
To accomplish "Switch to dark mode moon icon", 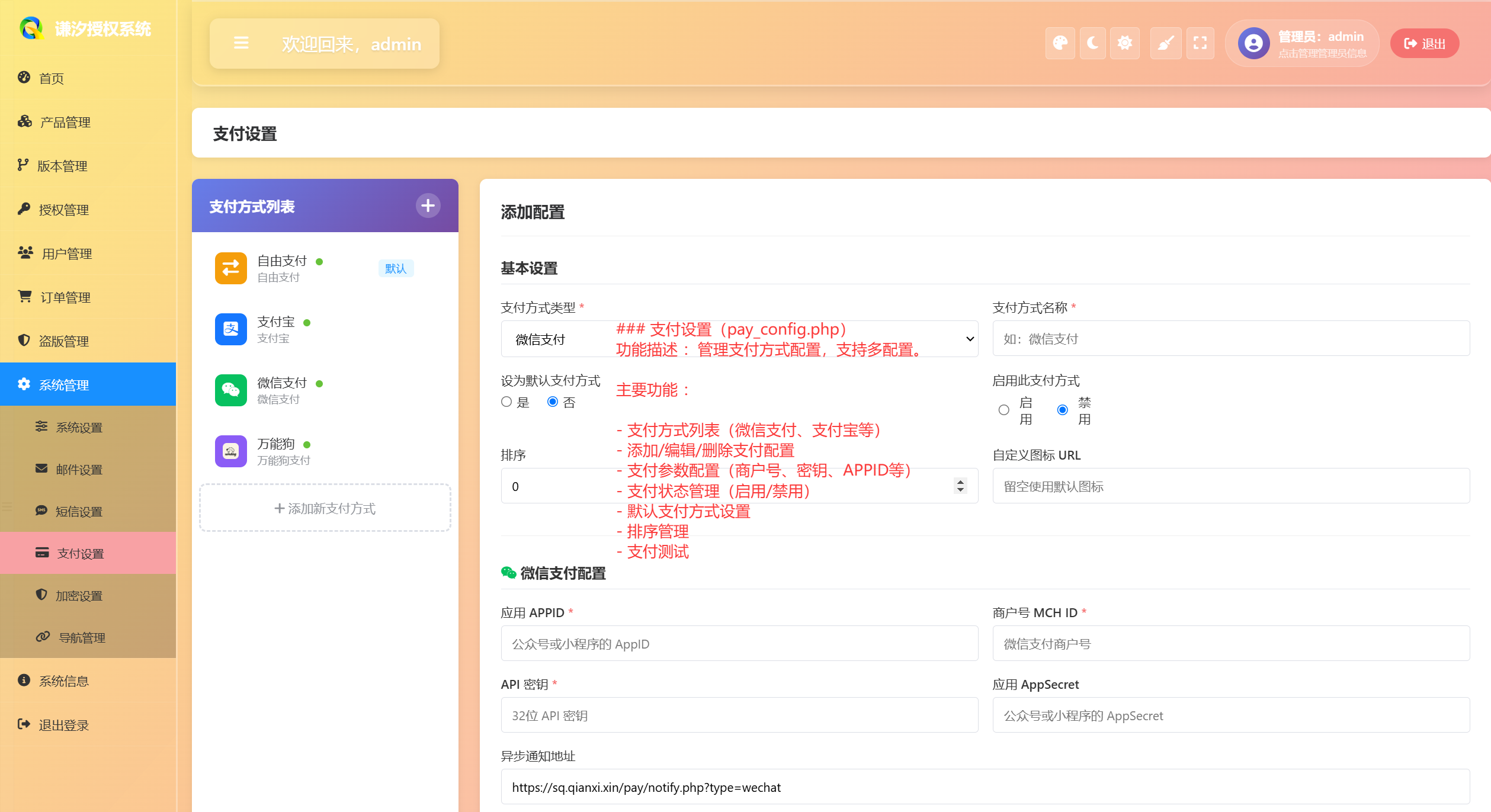I will pyautogui.click(x=1093, y=43).
